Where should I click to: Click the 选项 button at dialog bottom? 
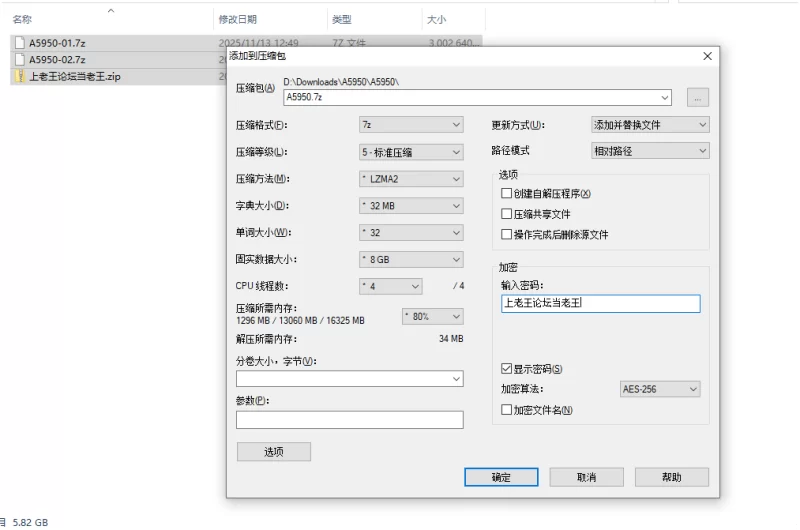[273, 452]
